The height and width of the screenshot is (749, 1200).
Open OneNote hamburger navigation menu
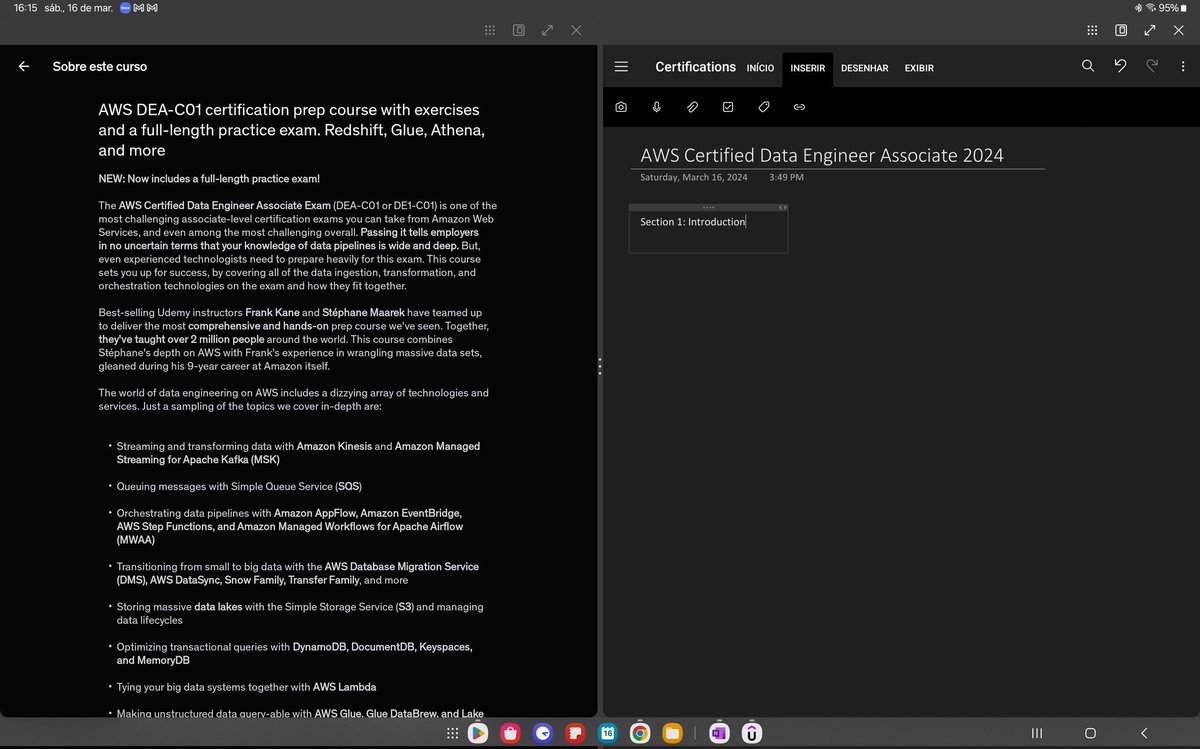point(621,67)
